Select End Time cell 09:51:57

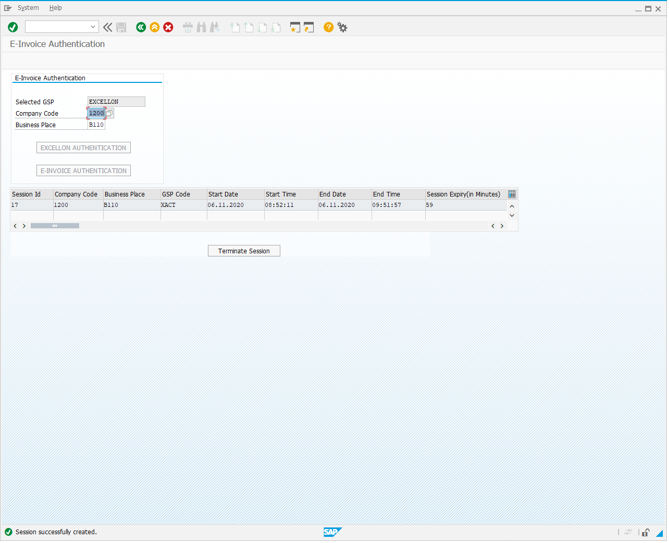398,205
